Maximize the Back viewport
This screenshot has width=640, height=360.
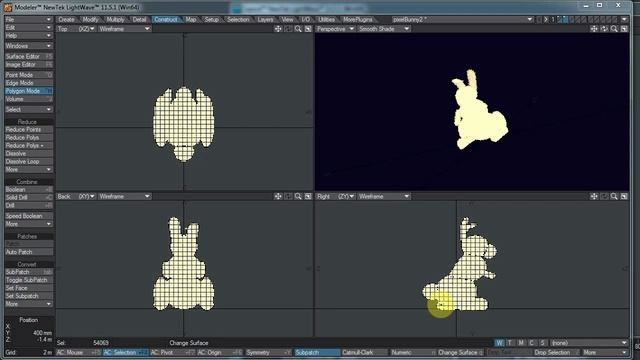click(x=308, y=196)
